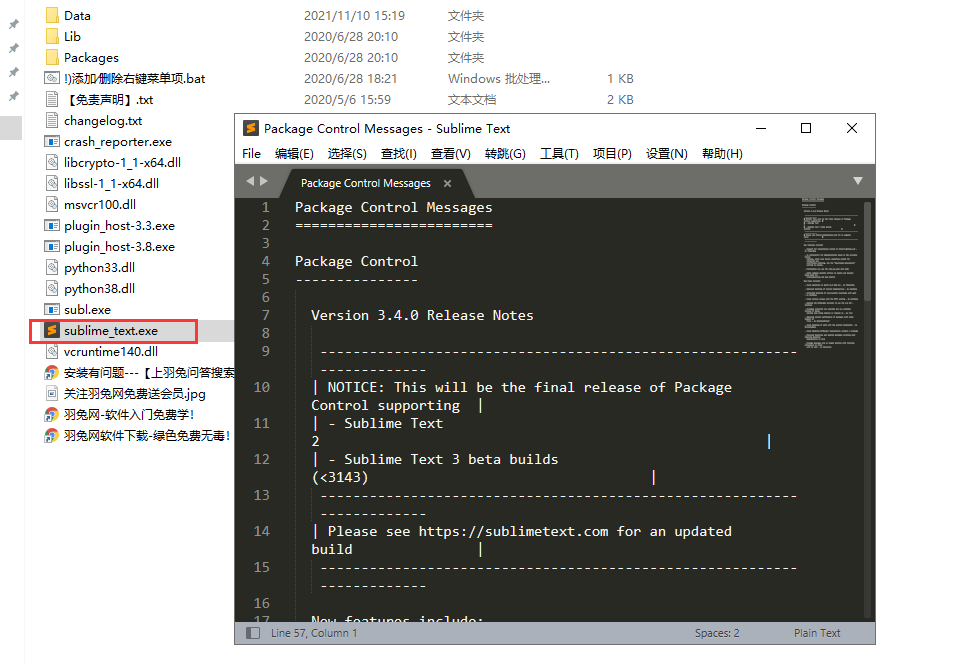962x665 pixels.
Task: Open the Plain Text syntax selector
Action: tap(817, 632)
